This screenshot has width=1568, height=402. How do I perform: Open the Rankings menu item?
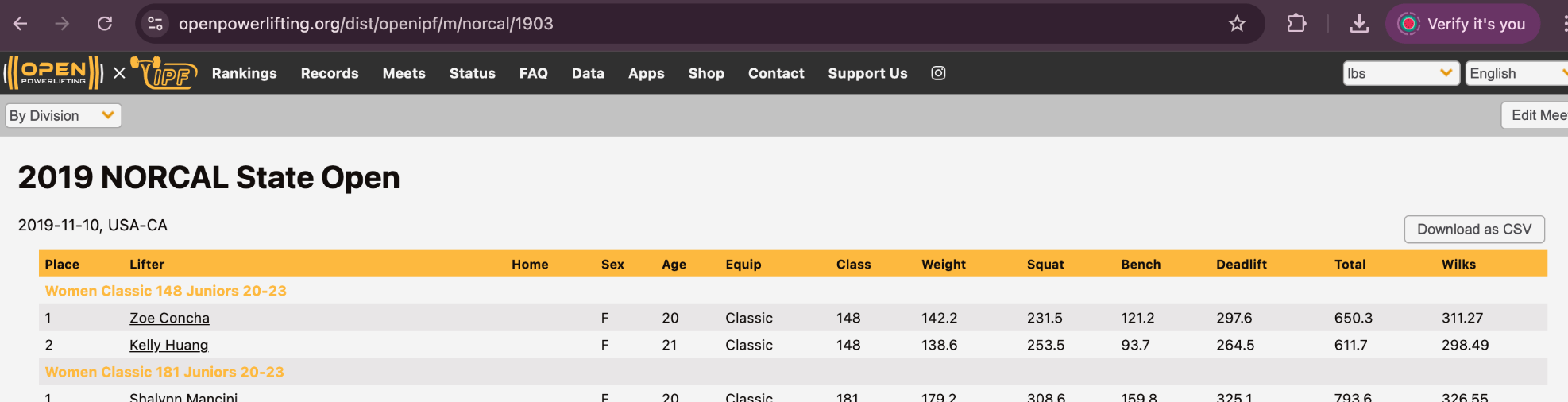[x=245, y=73]
